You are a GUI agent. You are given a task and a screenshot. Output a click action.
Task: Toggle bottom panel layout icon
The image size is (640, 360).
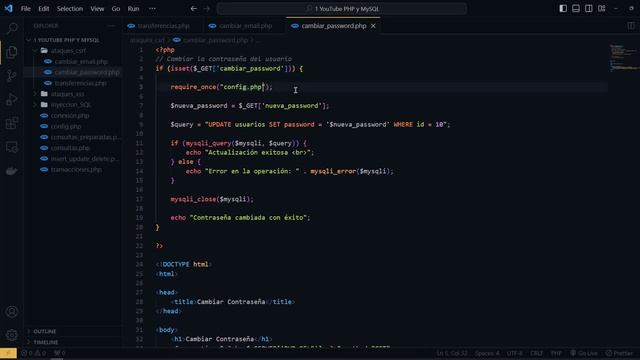[x=576, y=9]
